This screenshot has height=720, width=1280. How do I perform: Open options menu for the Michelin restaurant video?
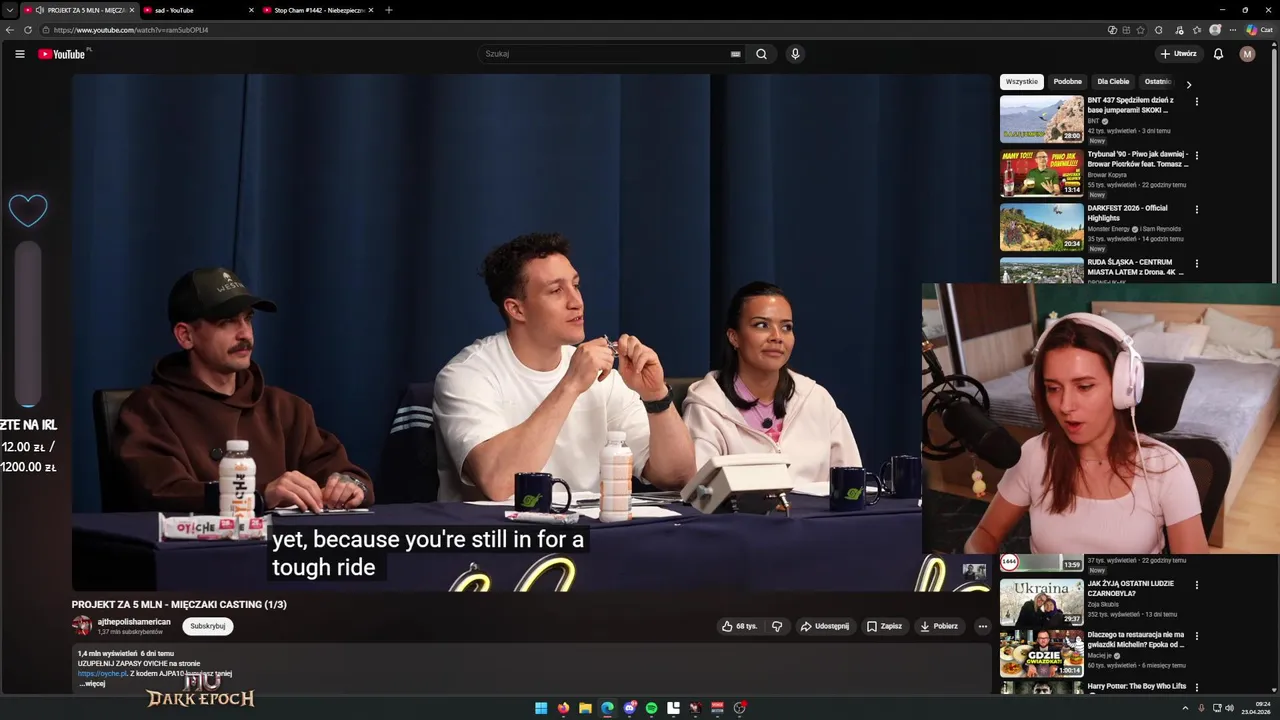tap(1196, 635)
